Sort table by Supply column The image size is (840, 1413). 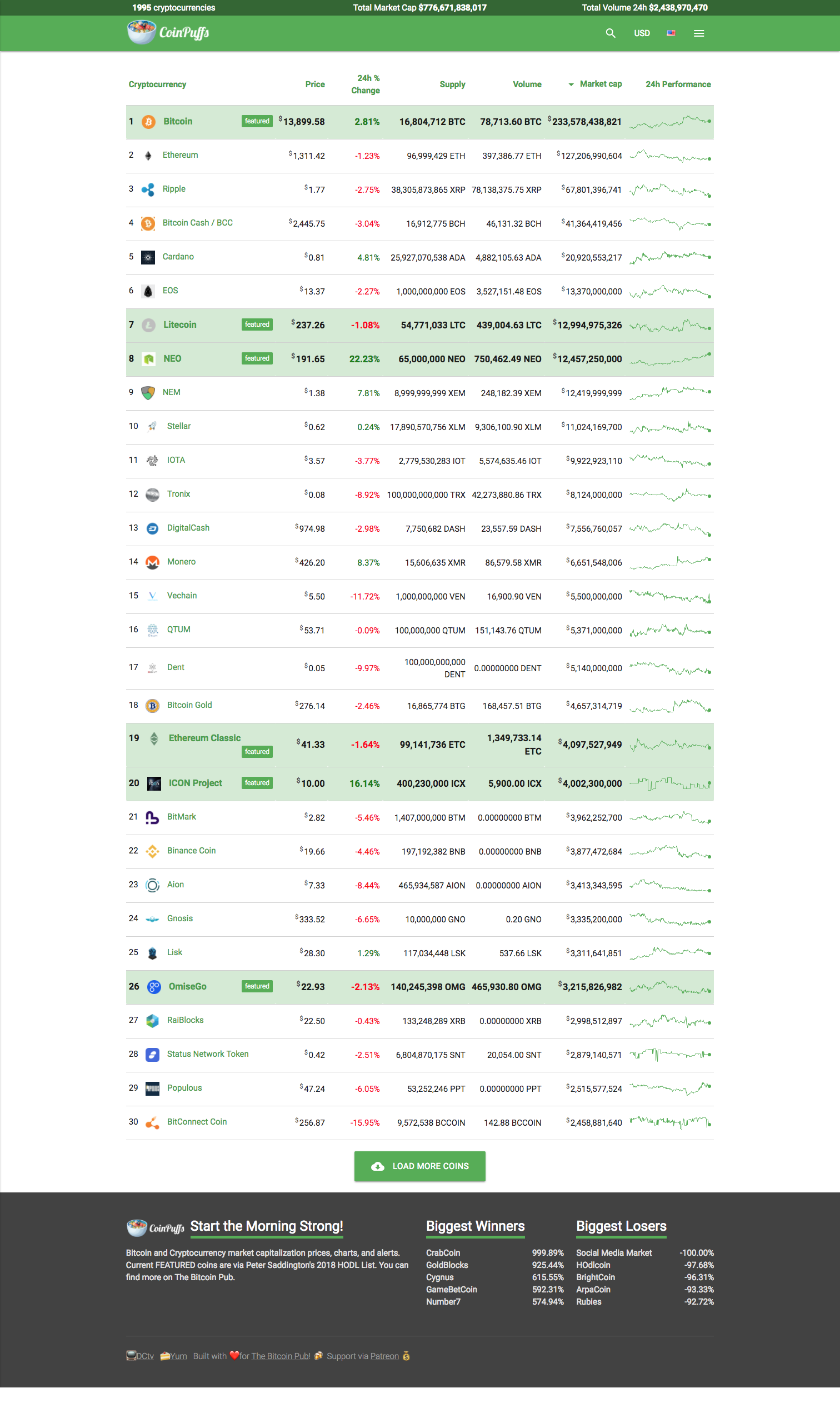click(x=452, y=84)
